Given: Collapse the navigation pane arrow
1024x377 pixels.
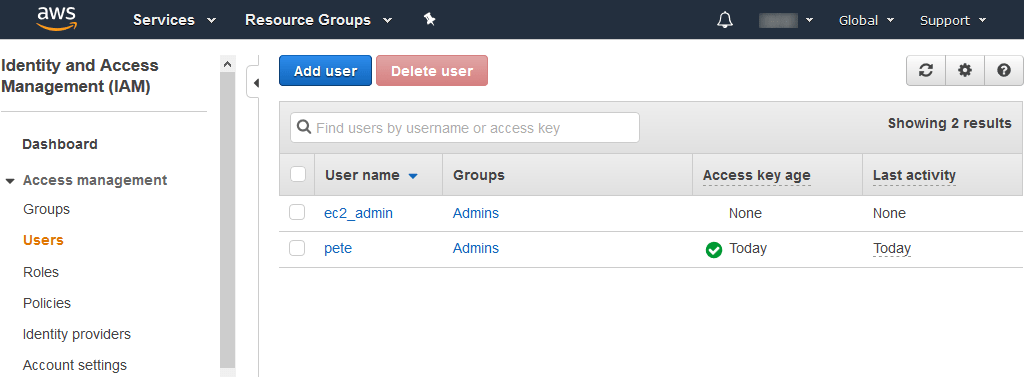Looking at the screenshot, I should [255, 83].
